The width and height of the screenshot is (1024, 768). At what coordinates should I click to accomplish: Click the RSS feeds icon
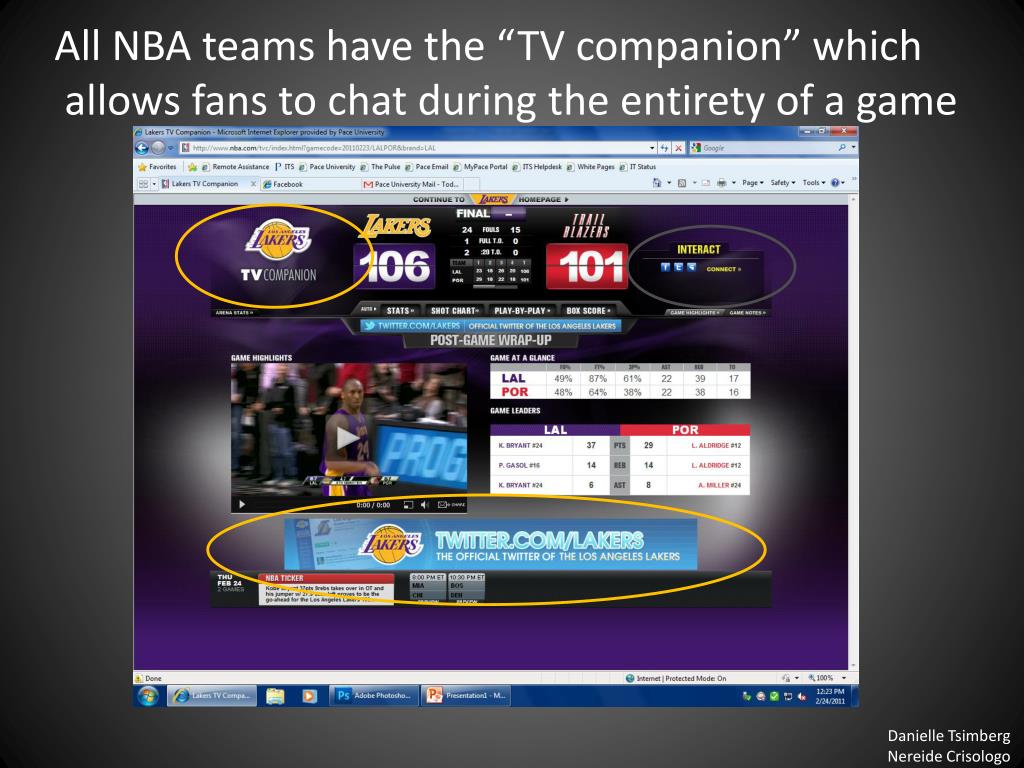pyautogui.click(x=682, y=183)
